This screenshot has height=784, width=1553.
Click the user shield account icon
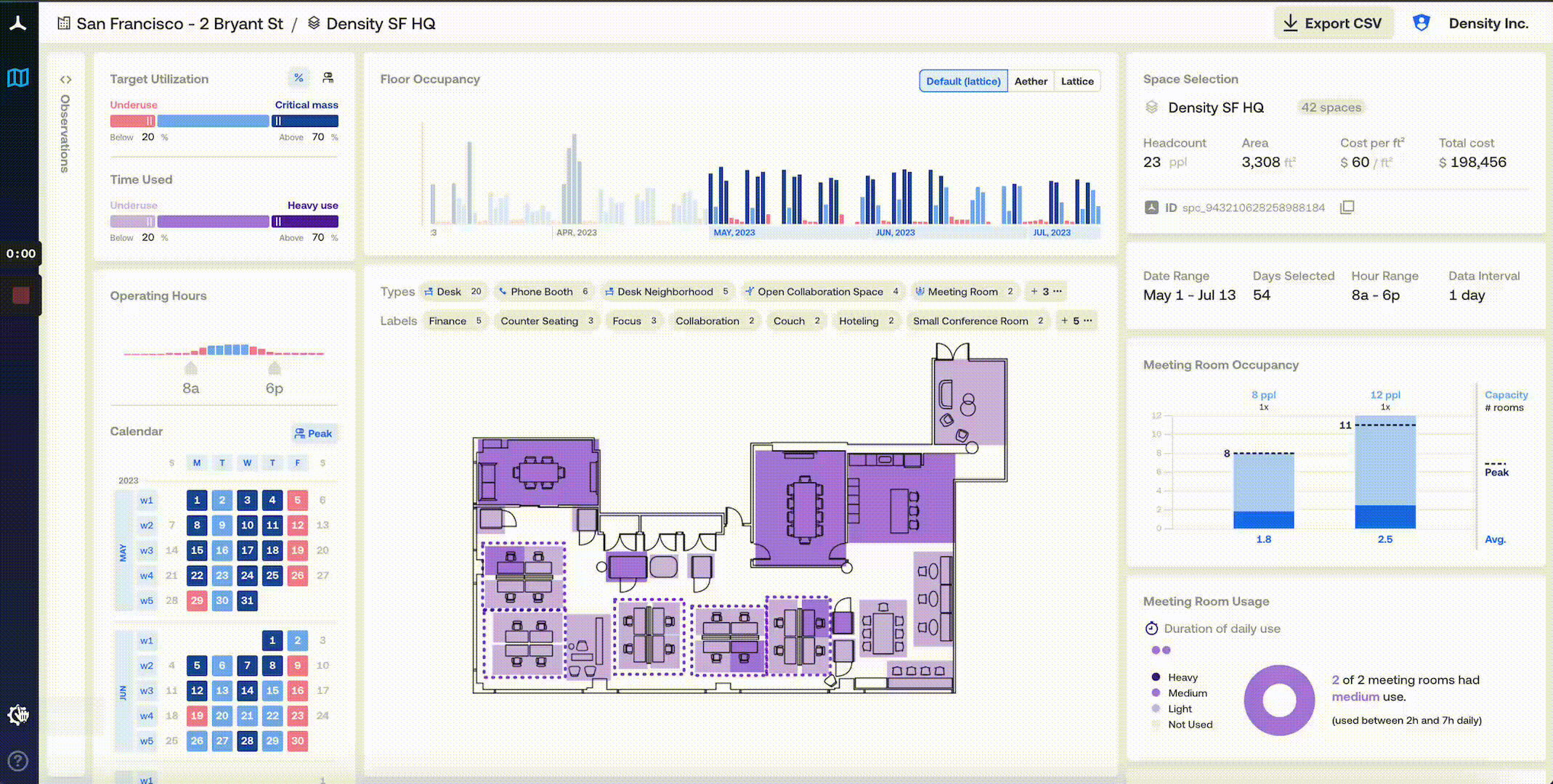pos(1422,23)
